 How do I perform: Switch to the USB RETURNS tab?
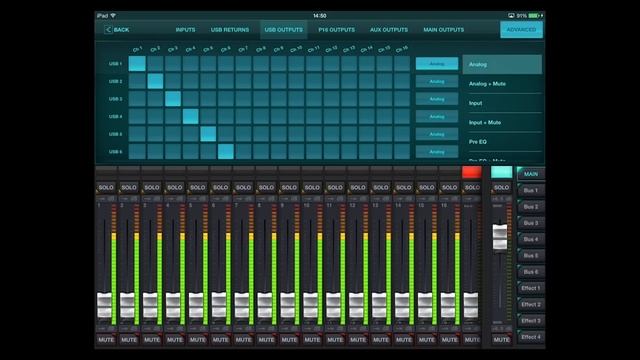point(230,30)
